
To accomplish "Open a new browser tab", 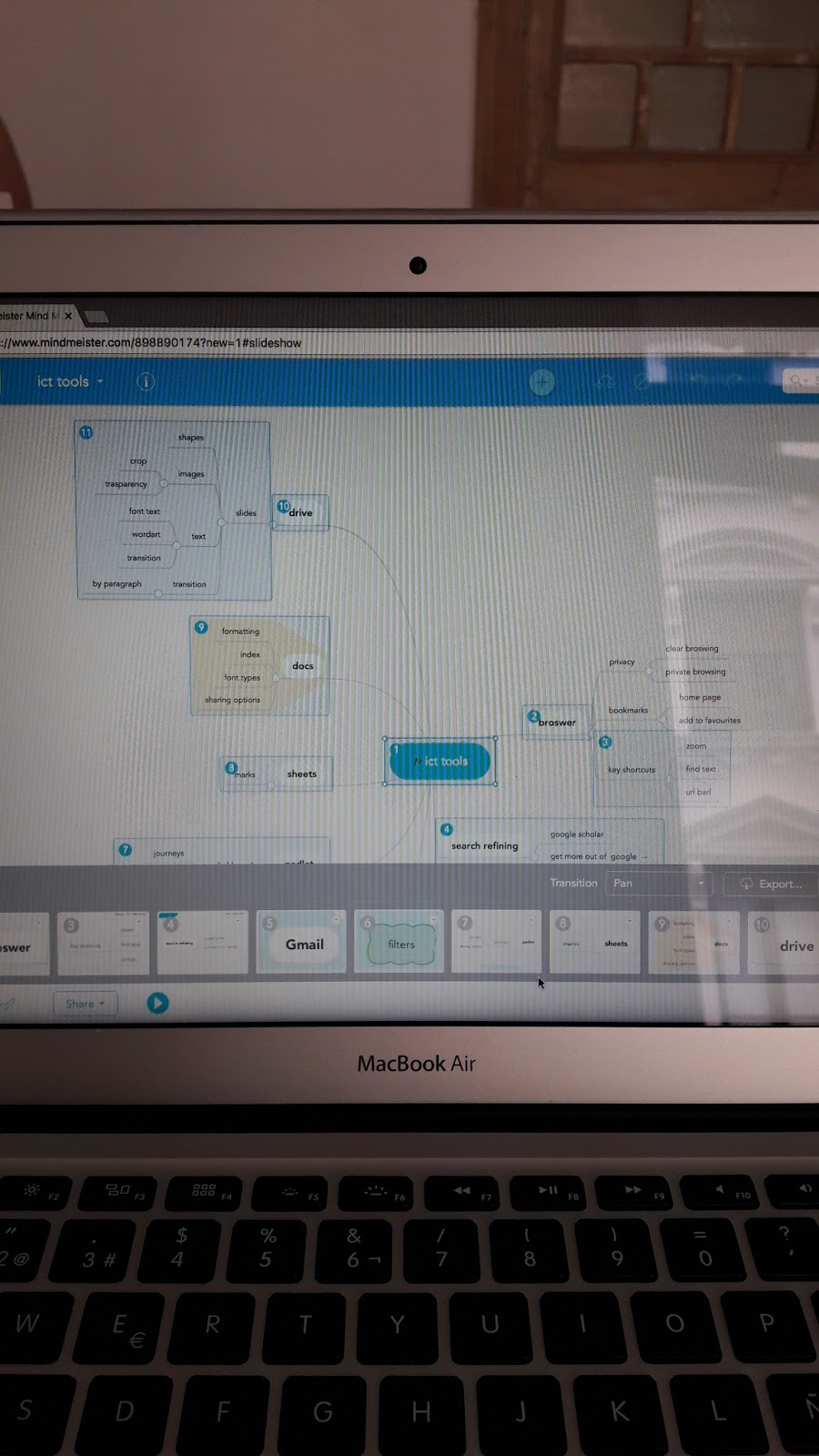I will [x=96, y=317].
